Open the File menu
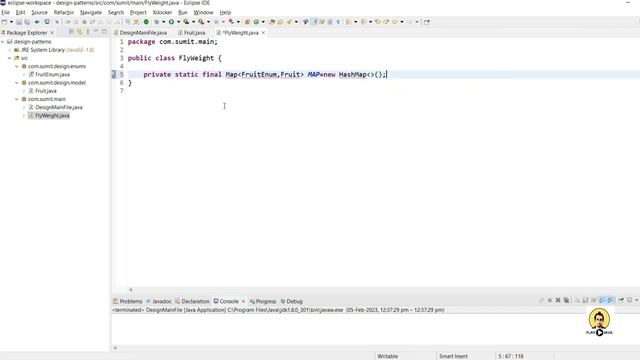Viewport: 640px width, 360px height. 5,13
